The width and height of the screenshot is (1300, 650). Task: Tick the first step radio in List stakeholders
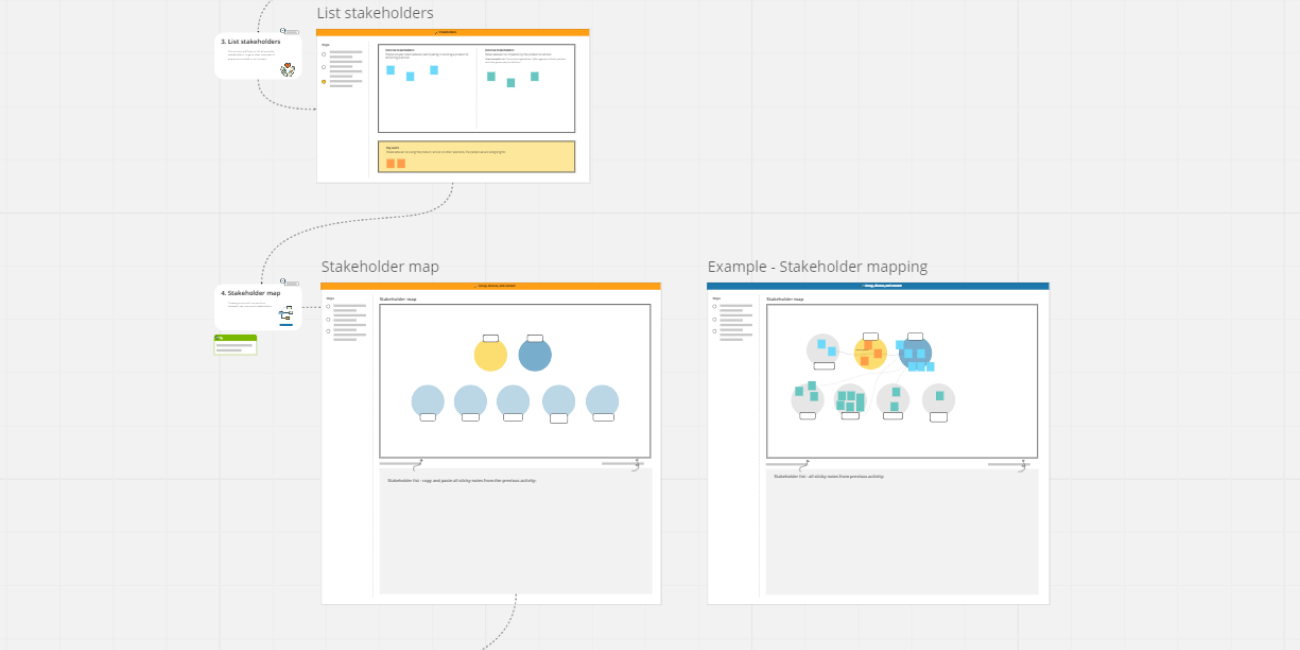[324, 54]
